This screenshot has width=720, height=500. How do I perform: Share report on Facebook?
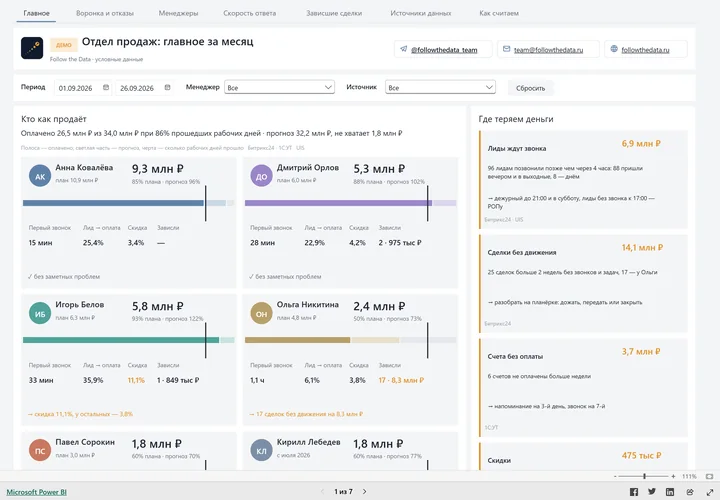click(634, 492)
